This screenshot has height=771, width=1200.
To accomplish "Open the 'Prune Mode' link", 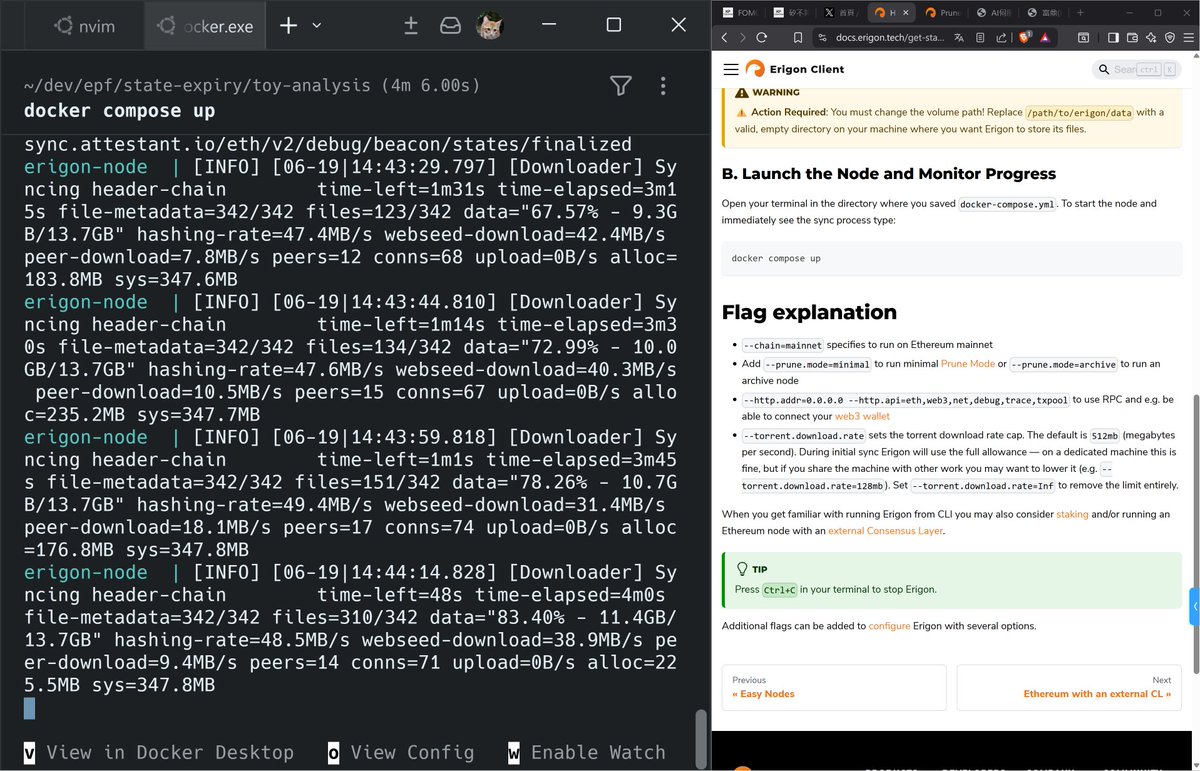I will [967, 364].
